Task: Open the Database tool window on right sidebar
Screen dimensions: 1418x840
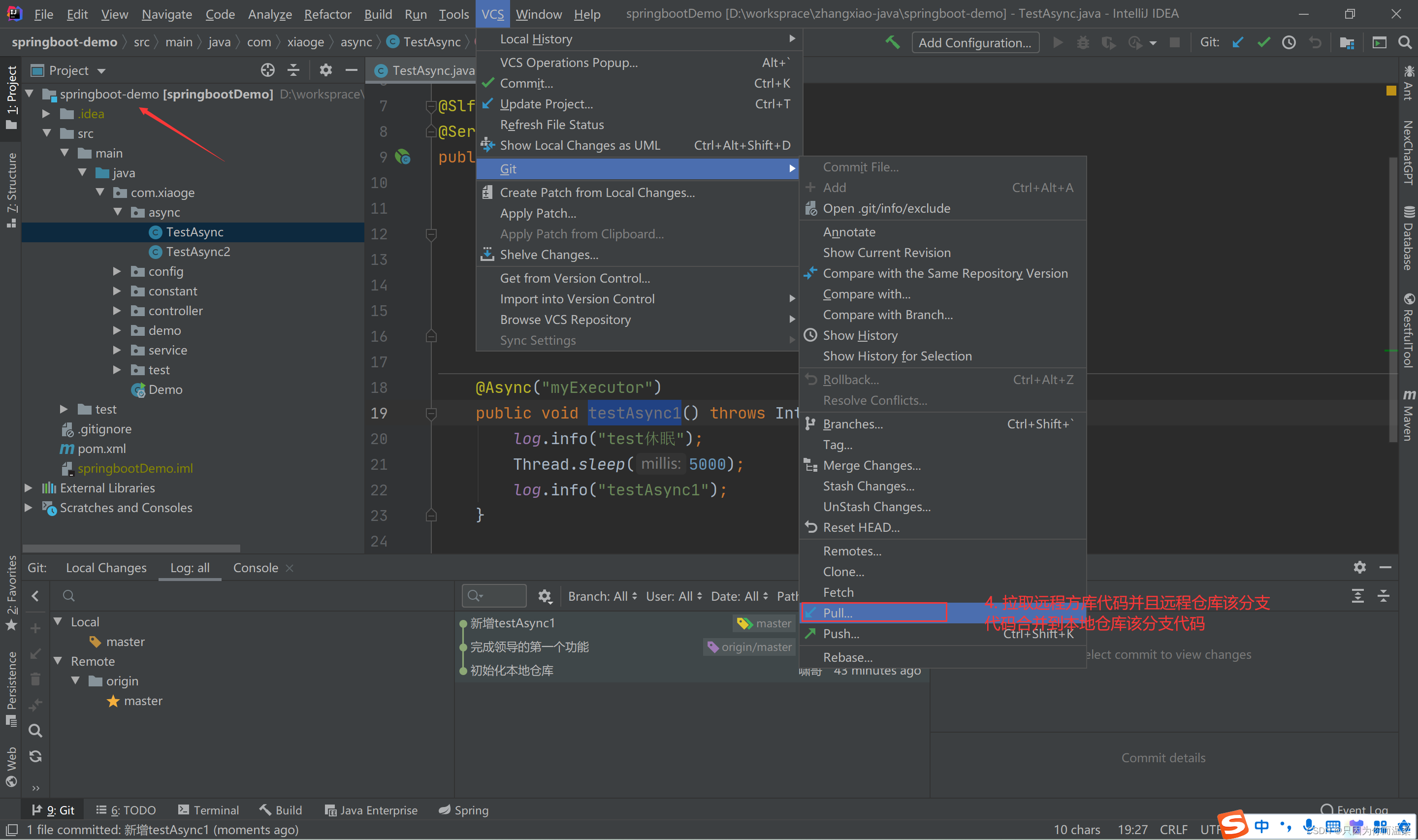Action: click(1408, 238)
